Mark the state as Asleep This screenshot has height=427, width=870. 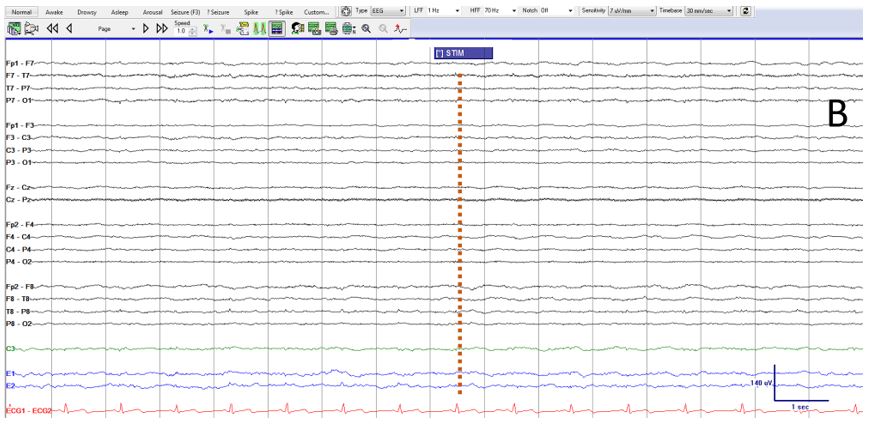pos(119,12)
